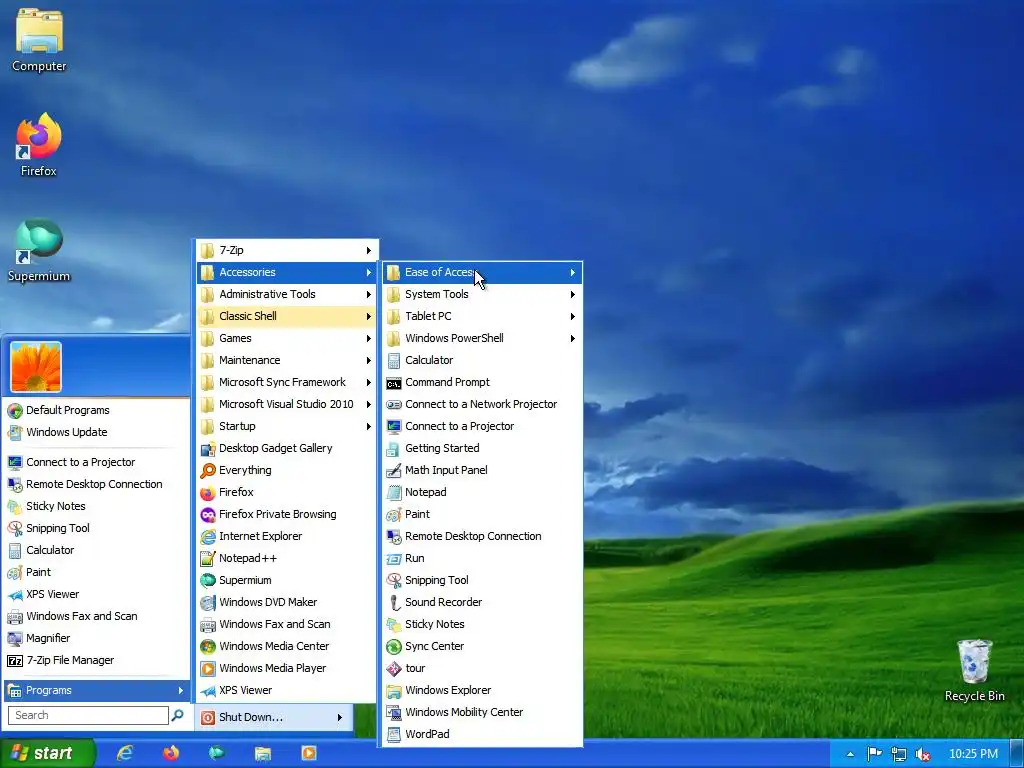The height and width of the screenshot is (768, 1024).
Task: Launch the Everything search program
Action: click(x=287, y=470)
